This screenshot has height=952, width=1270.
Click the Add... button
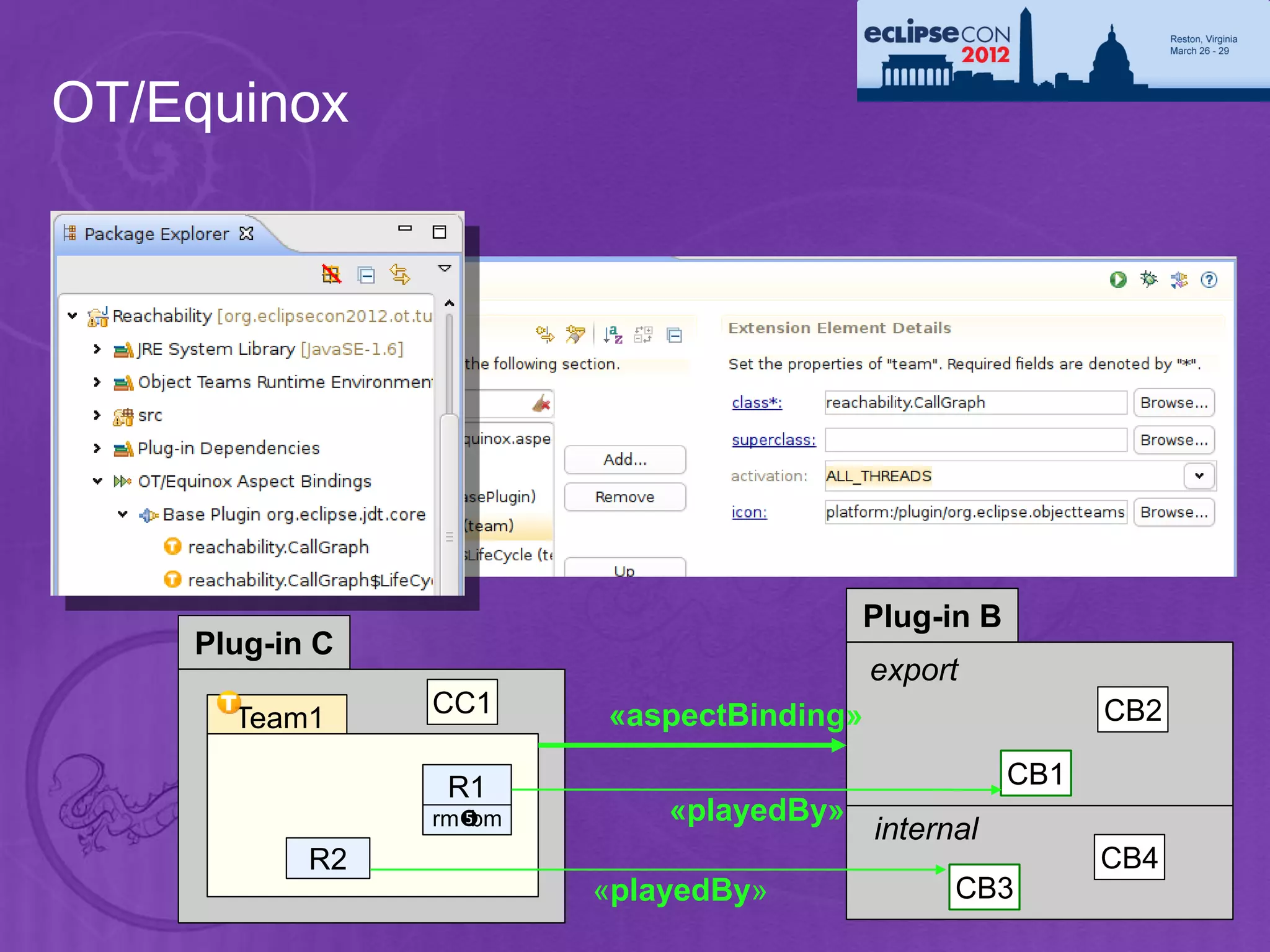625,459
